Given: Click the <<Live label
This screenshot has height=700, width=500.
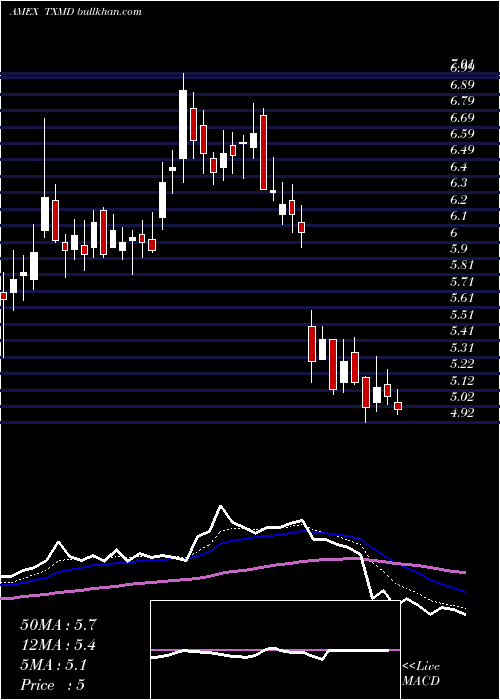Looking at the screenshot, I should click(421, 667).
